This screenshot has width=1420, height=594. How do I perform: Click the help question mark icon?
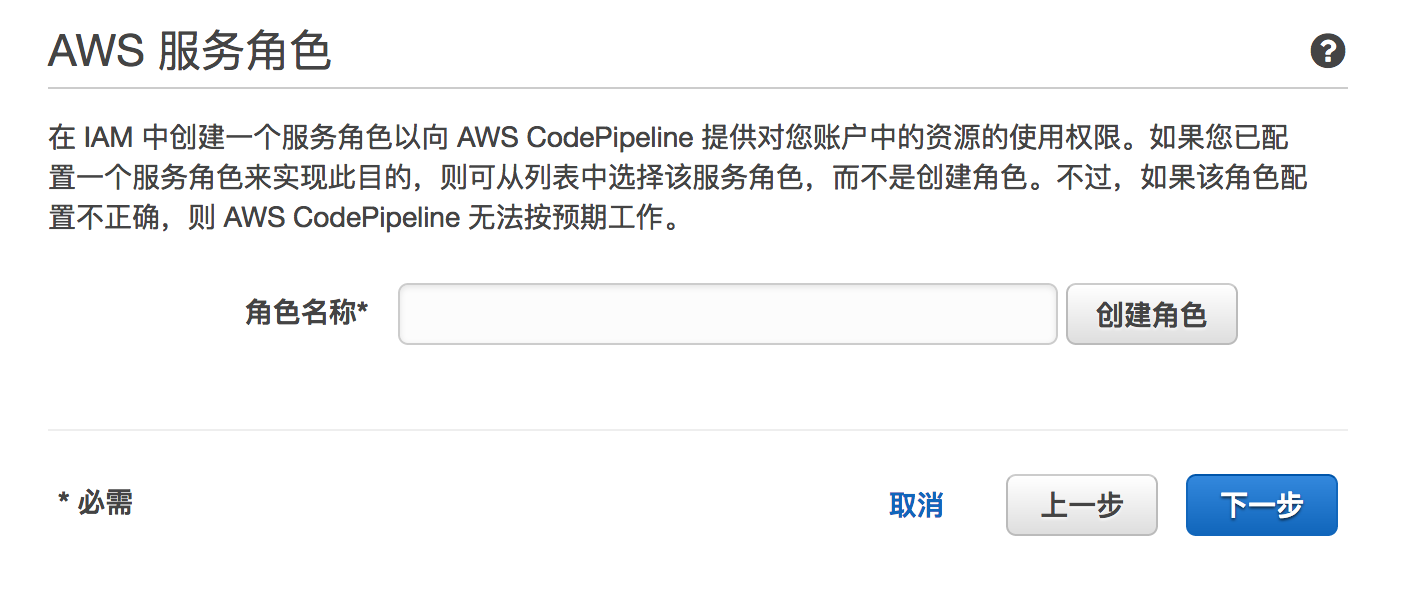[1327, 51]
